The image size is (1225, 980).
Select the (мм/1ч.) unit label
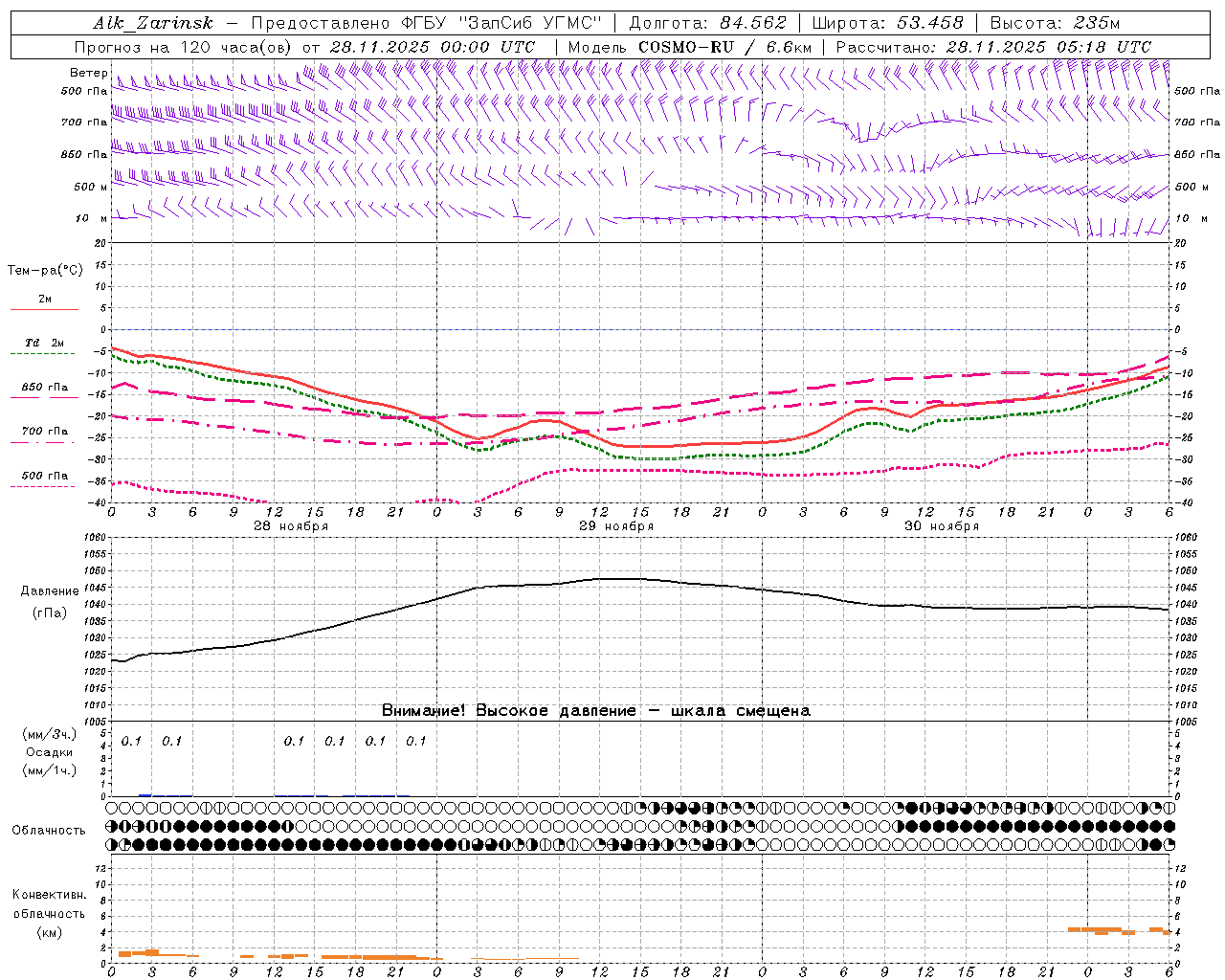(49, 770)
